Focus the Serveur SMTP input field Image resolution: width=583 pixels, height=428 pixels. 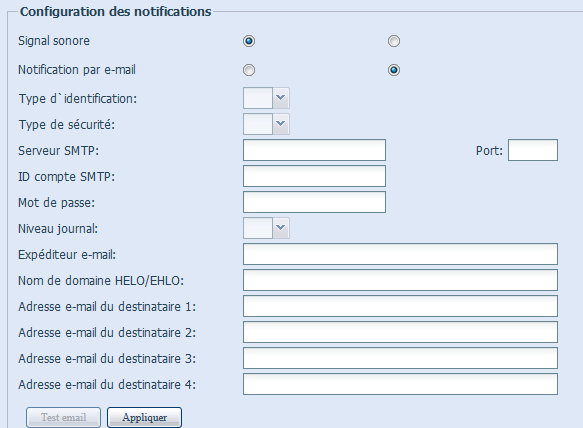coord(314,150)
